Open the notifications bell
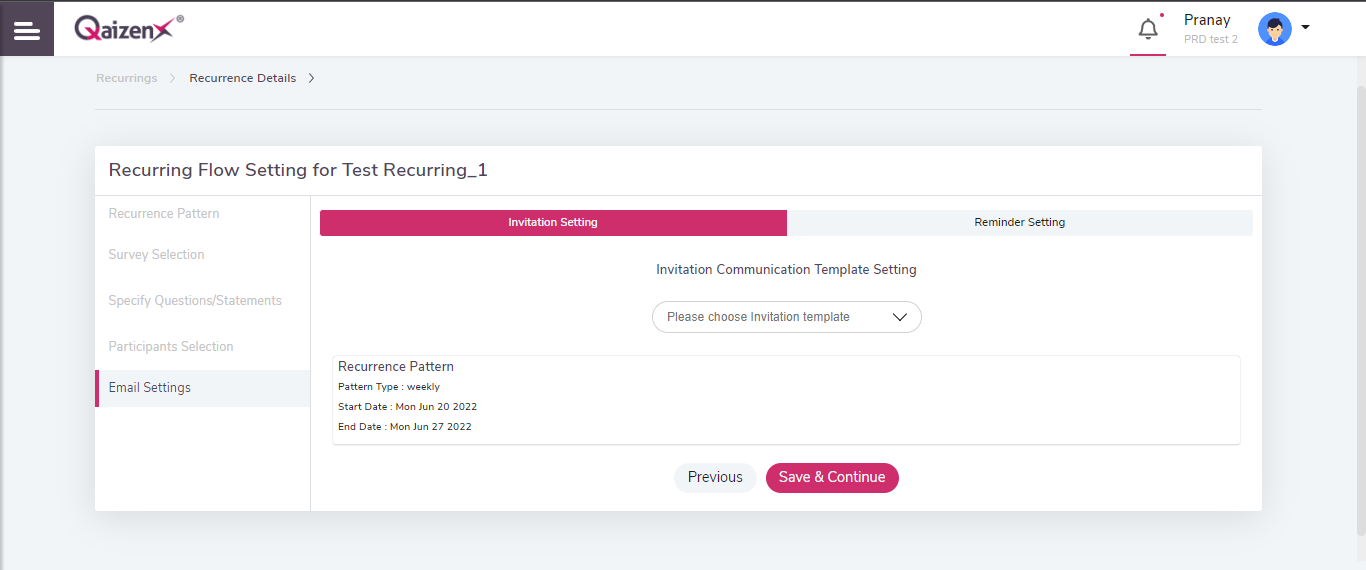The image size is (1366, 570). [x=1148, y=29]
